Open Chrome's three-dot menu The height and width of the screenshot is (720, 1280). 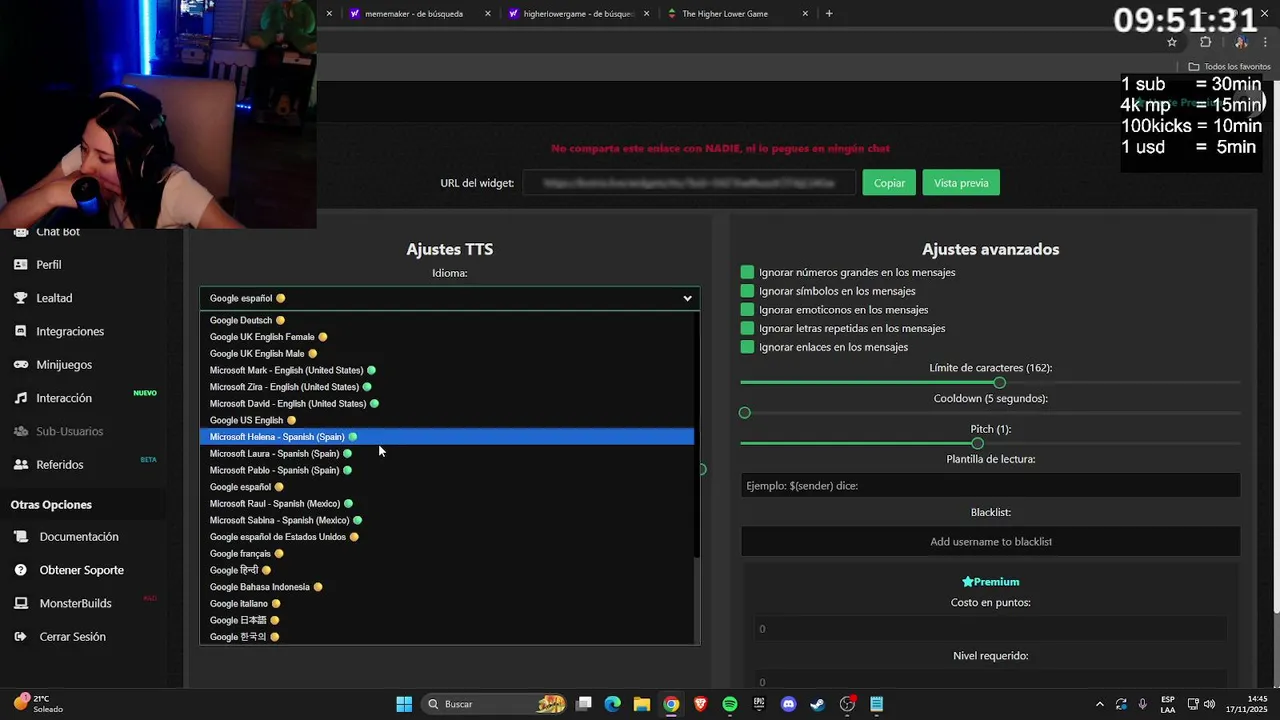pyautogui.click(x=1264, y=42)
